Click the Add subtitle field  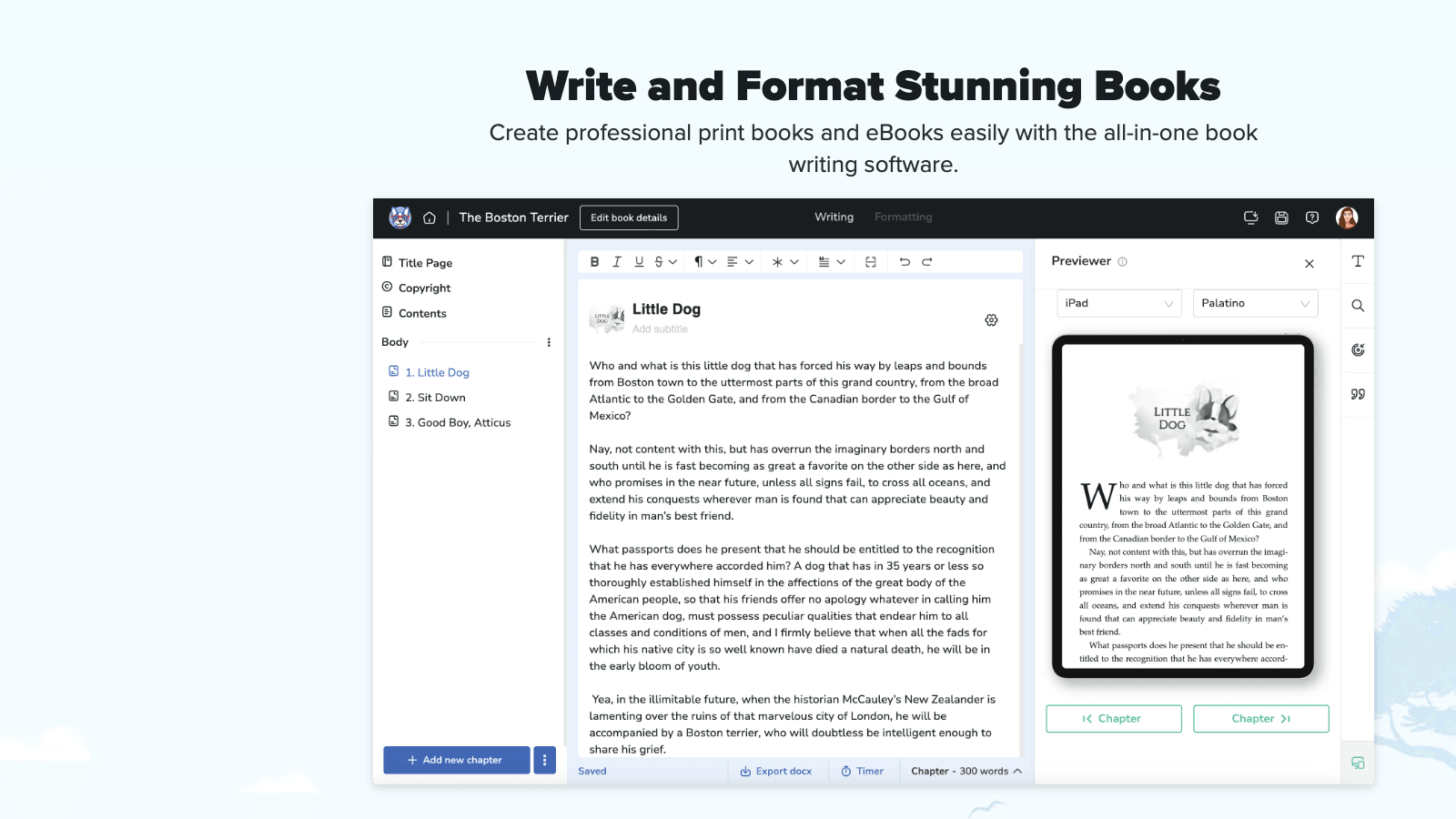pos(660,329)
